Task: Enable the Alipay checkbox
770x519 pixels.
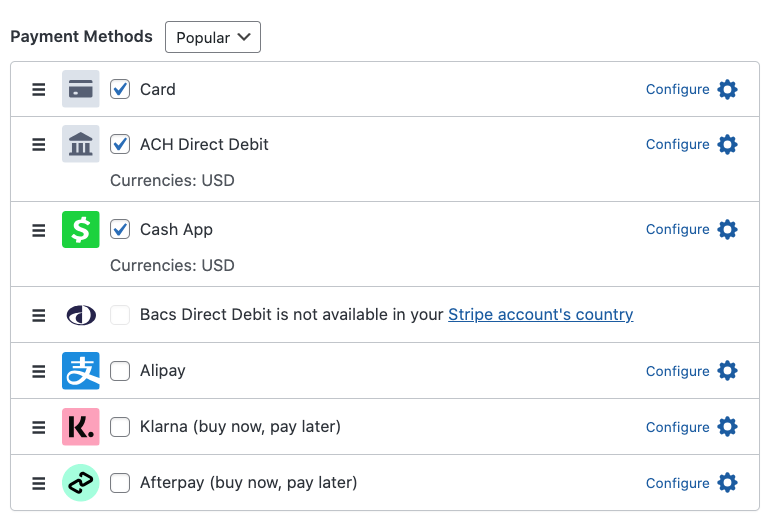Action: pyautogui.click(x=120, y=371)
